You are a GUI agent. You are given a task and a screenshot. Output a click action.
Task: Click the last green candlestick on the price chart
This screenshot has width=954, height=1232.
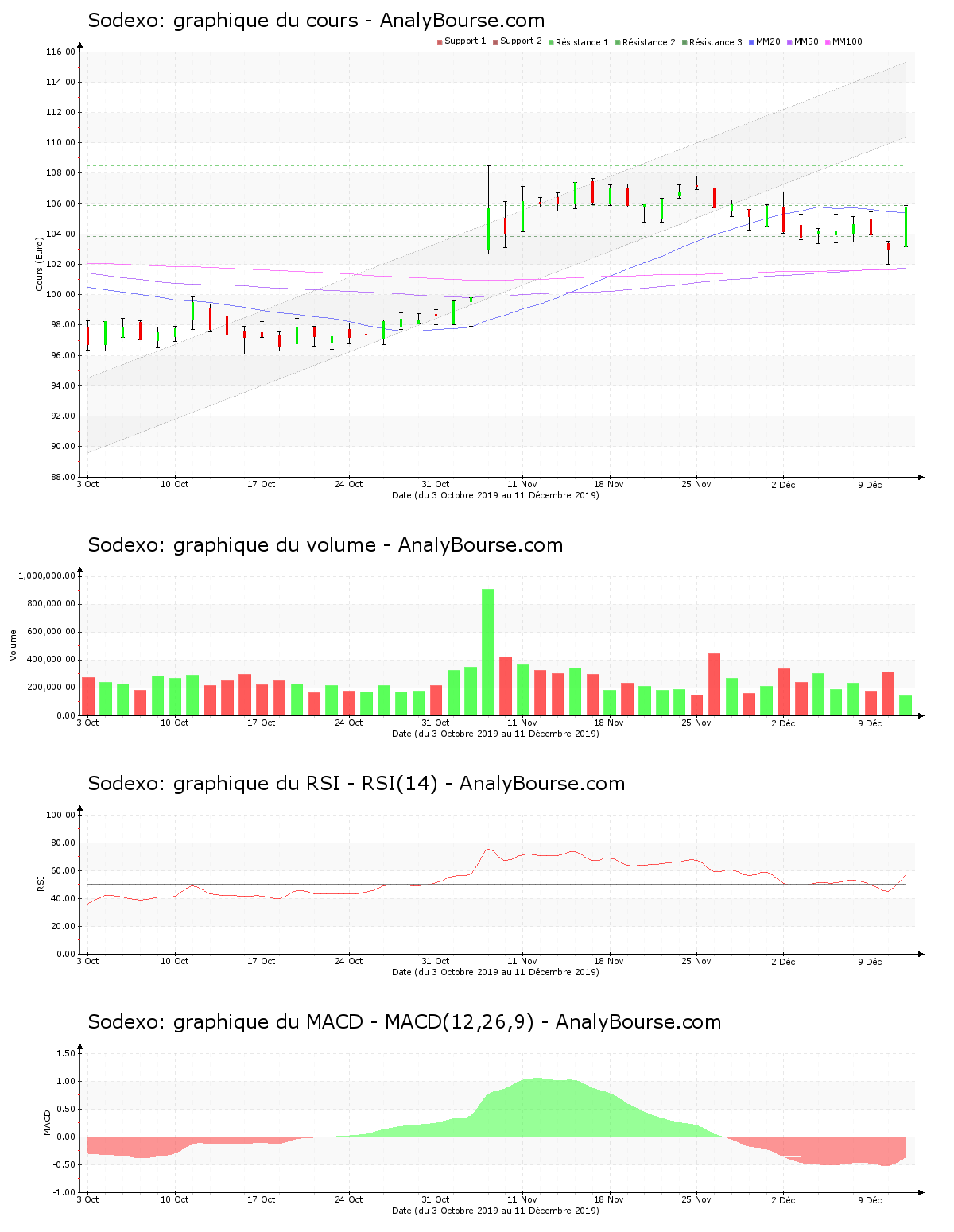pyautogui.click(x=906, y=226)
